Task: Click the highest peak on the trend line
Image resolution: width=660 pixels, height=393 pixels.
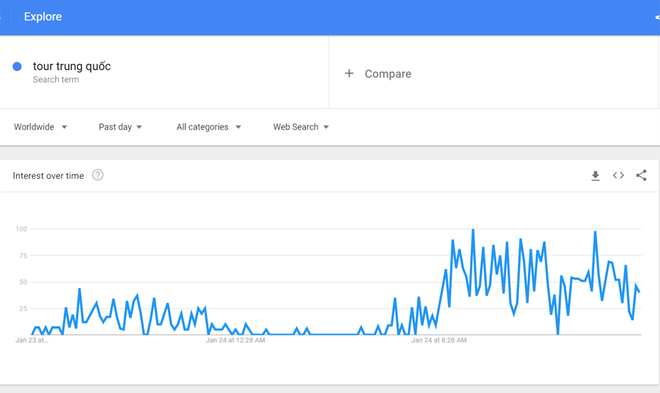Action: (x=473, y=230)
